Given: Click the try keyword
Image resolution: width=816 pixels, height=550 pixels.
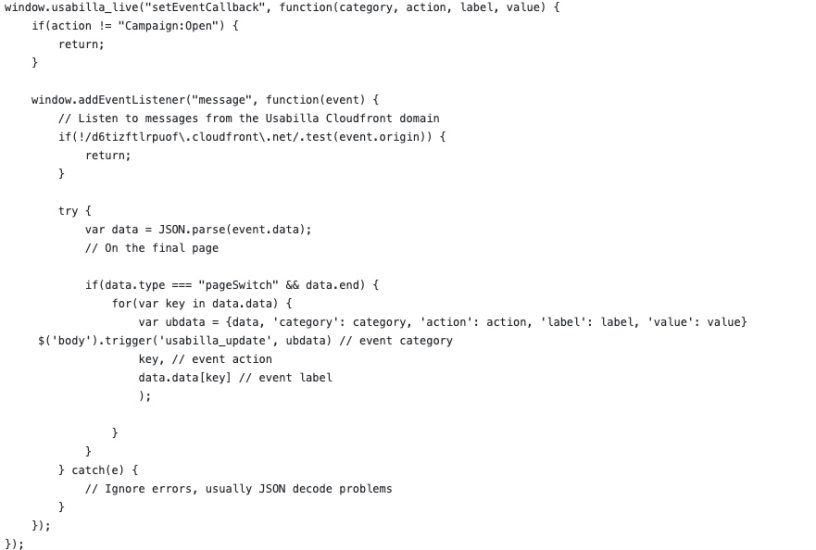Looking at the screenshot, I should point(68,211).
